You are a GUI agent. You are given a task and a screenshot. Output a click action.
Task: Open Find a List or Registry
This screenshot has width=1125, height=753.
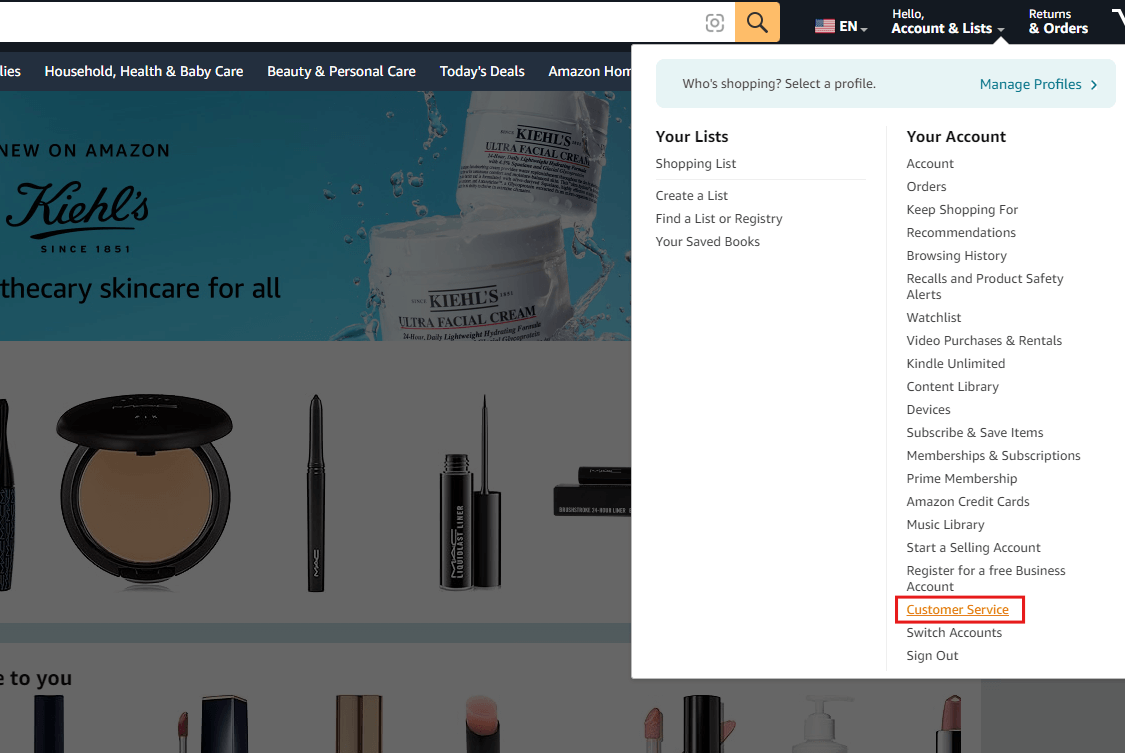718,219
